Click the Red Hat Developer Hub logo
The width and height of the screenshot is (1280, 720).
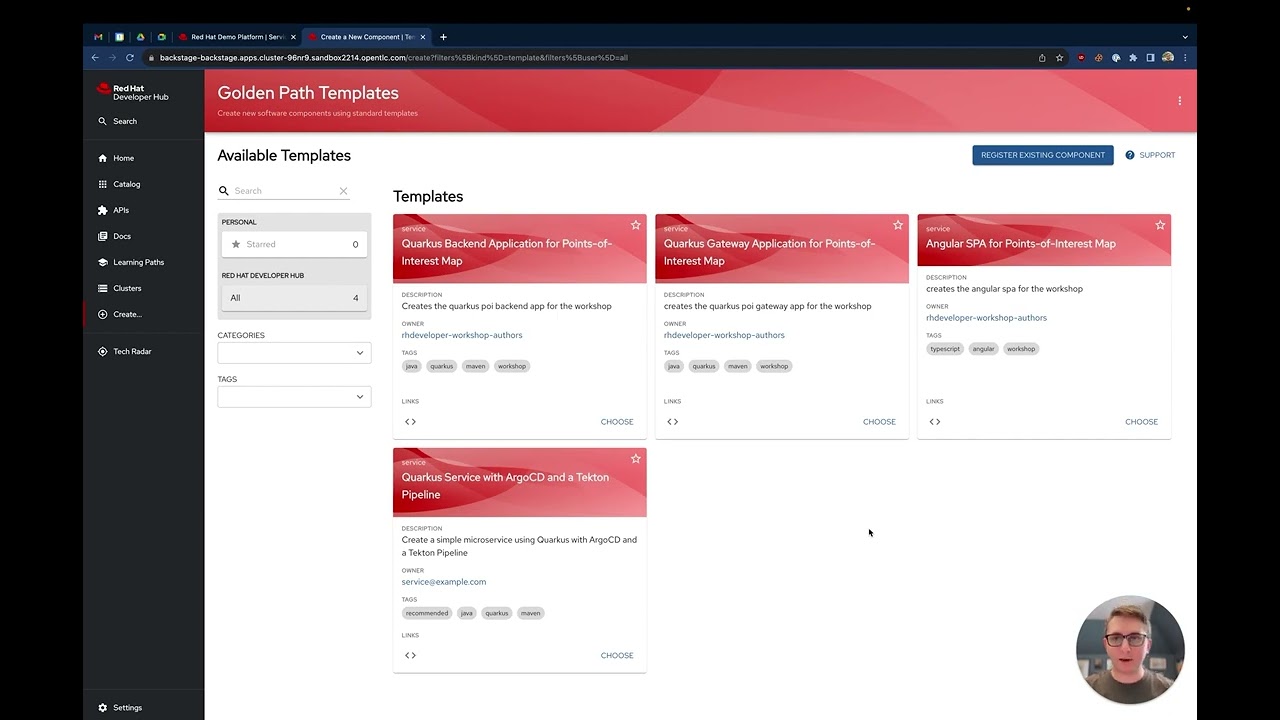coord(133,92)
